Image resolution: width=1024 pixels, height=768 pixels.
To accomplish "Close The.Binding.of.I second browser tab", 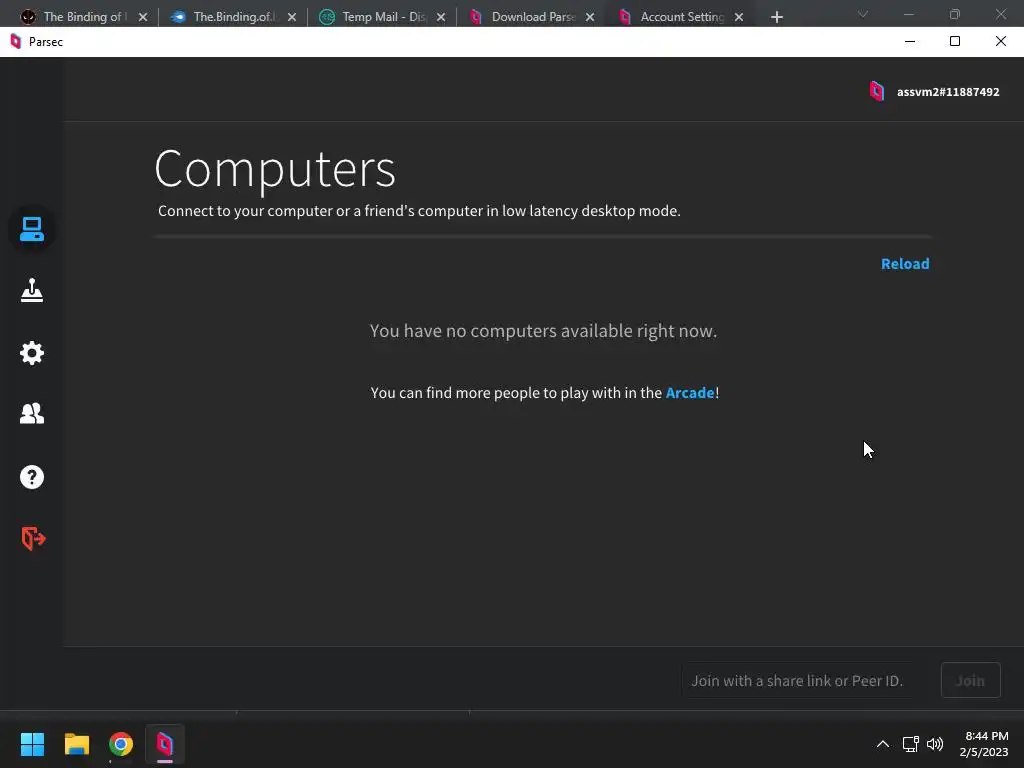I will click(x=292, y=18).
